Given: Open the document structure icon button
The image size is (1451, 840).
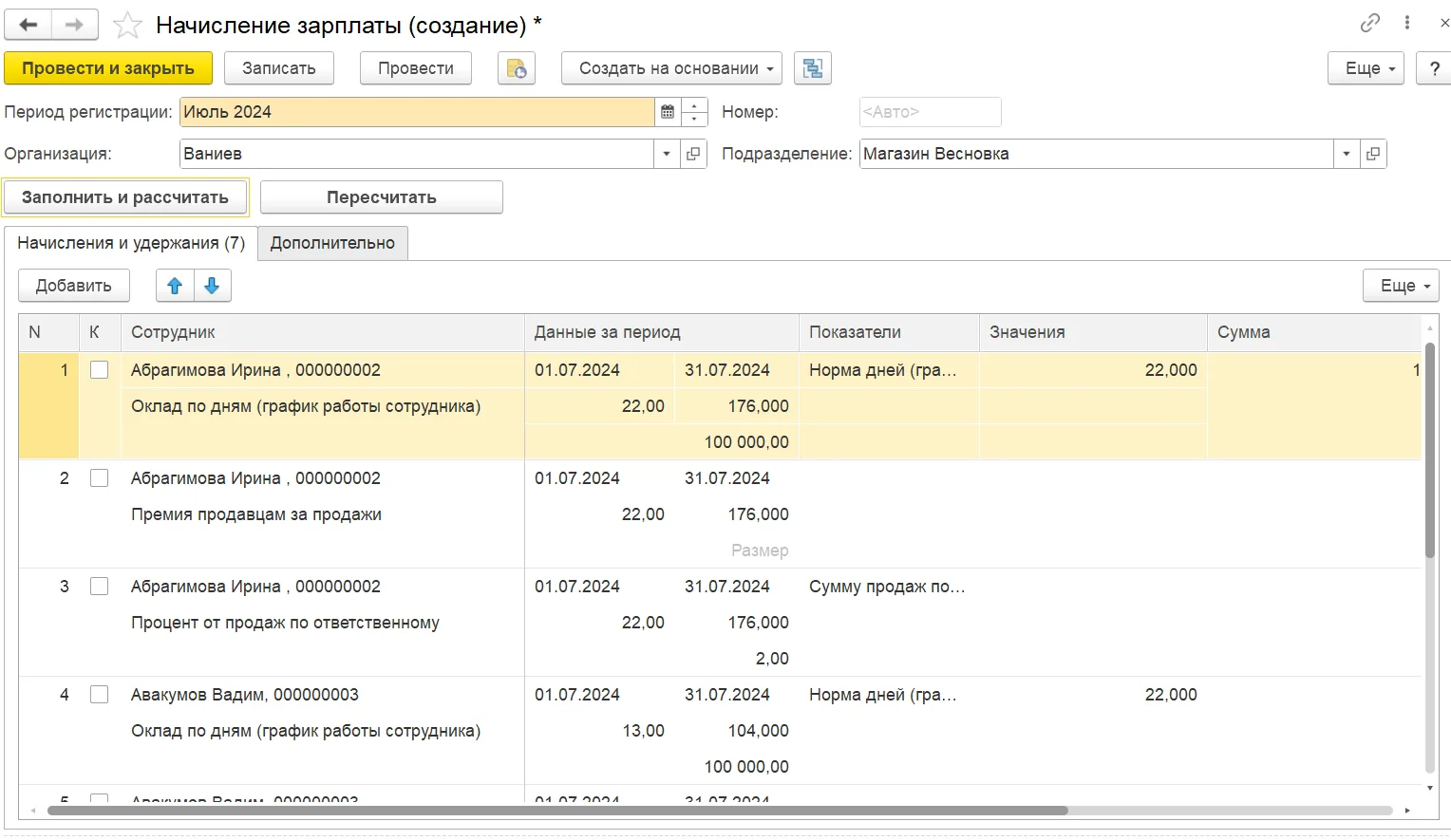Looking at the screenshot, I should [x=813, y=68].
